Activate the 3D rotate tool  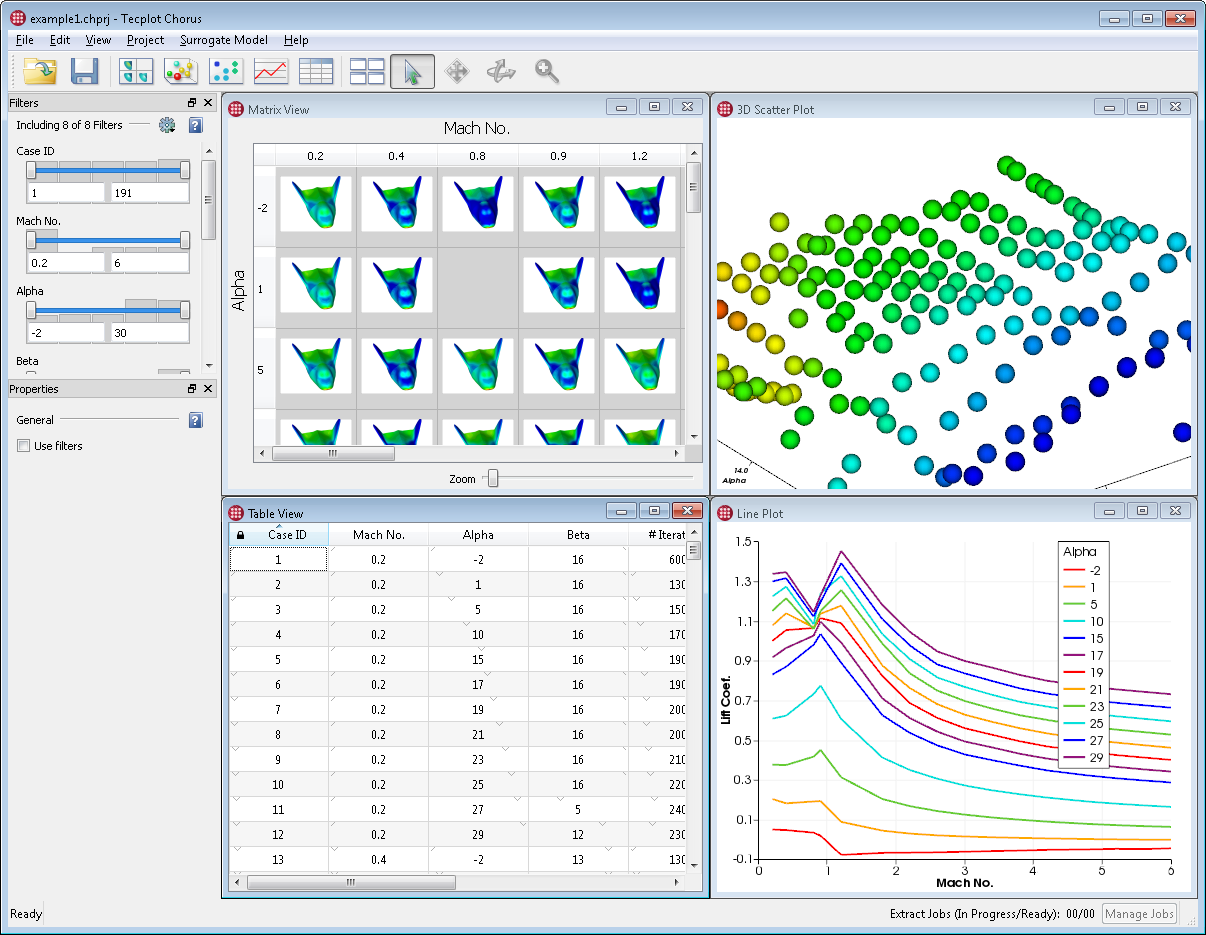[501, 71]
